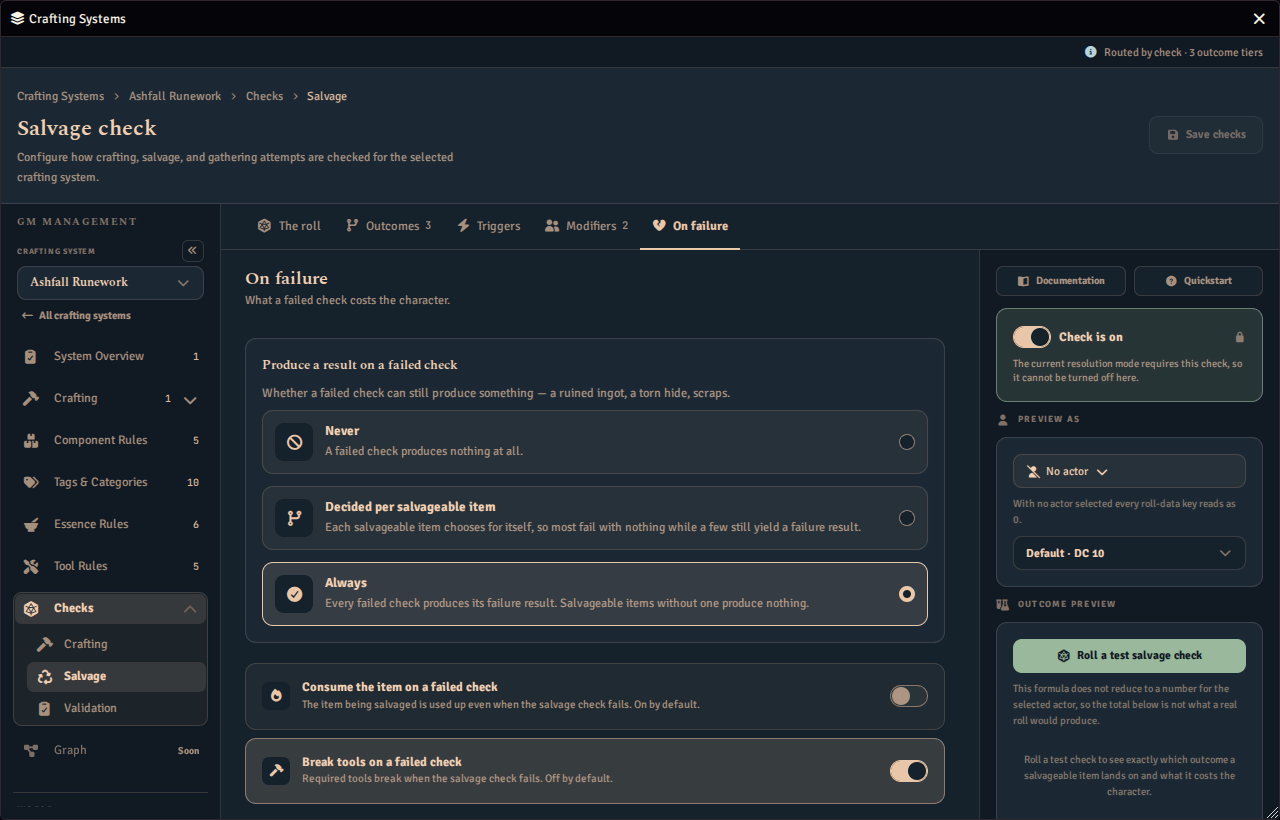This screenshot has height=820, width=1280.
Task: Click the branch icon on Decided per salvageable item
Action: [294, 518]
